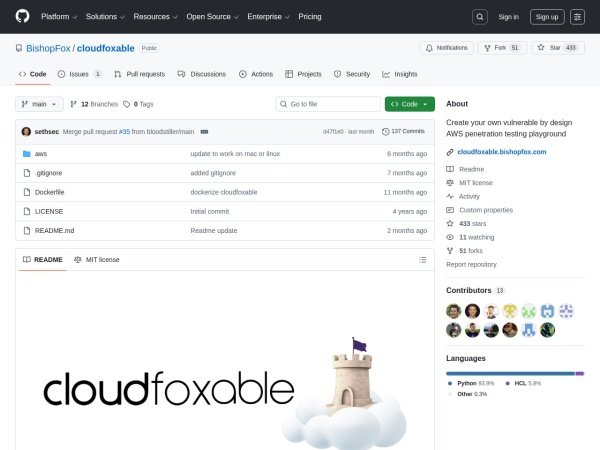
Task: Click the Activity pulse icon
Action: tap(450, 196)
